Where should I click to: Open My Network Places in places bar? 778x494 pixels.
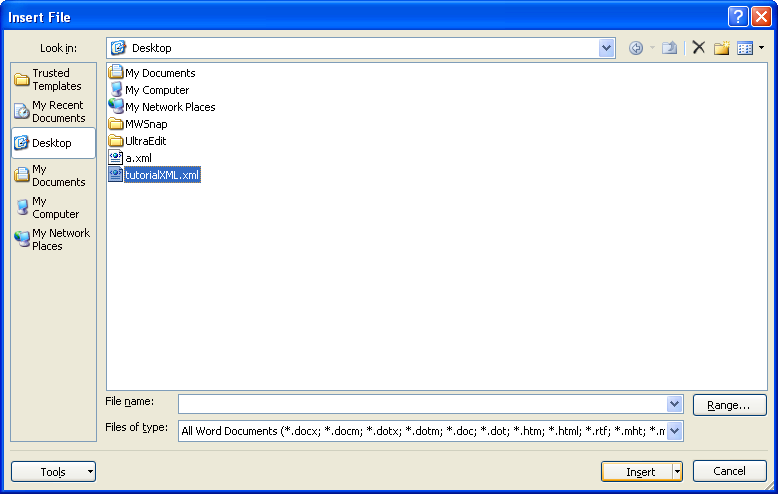52,240
